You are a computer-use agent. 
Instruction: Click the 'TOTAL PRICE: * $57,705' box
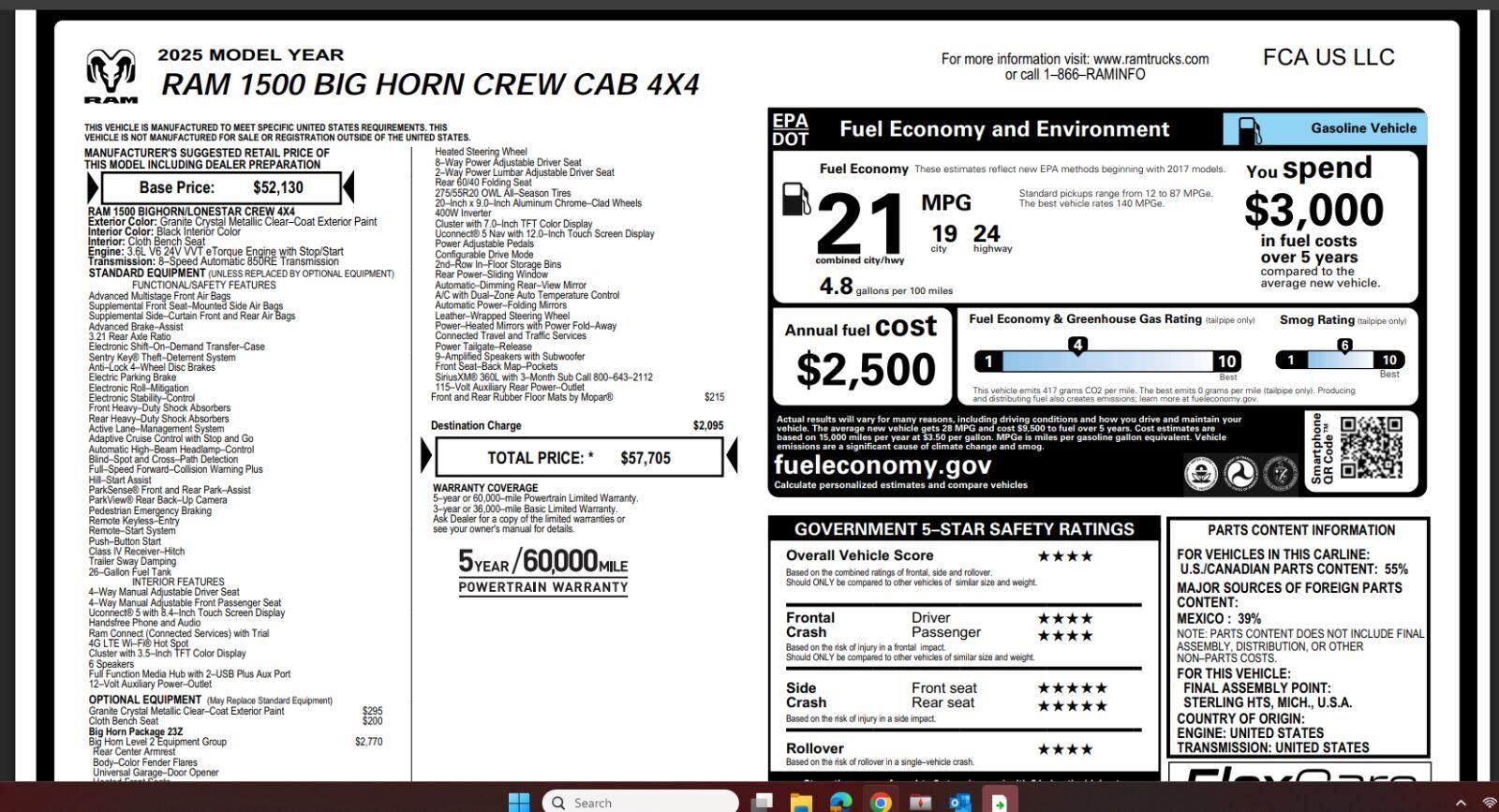click(x=579, y=457)
